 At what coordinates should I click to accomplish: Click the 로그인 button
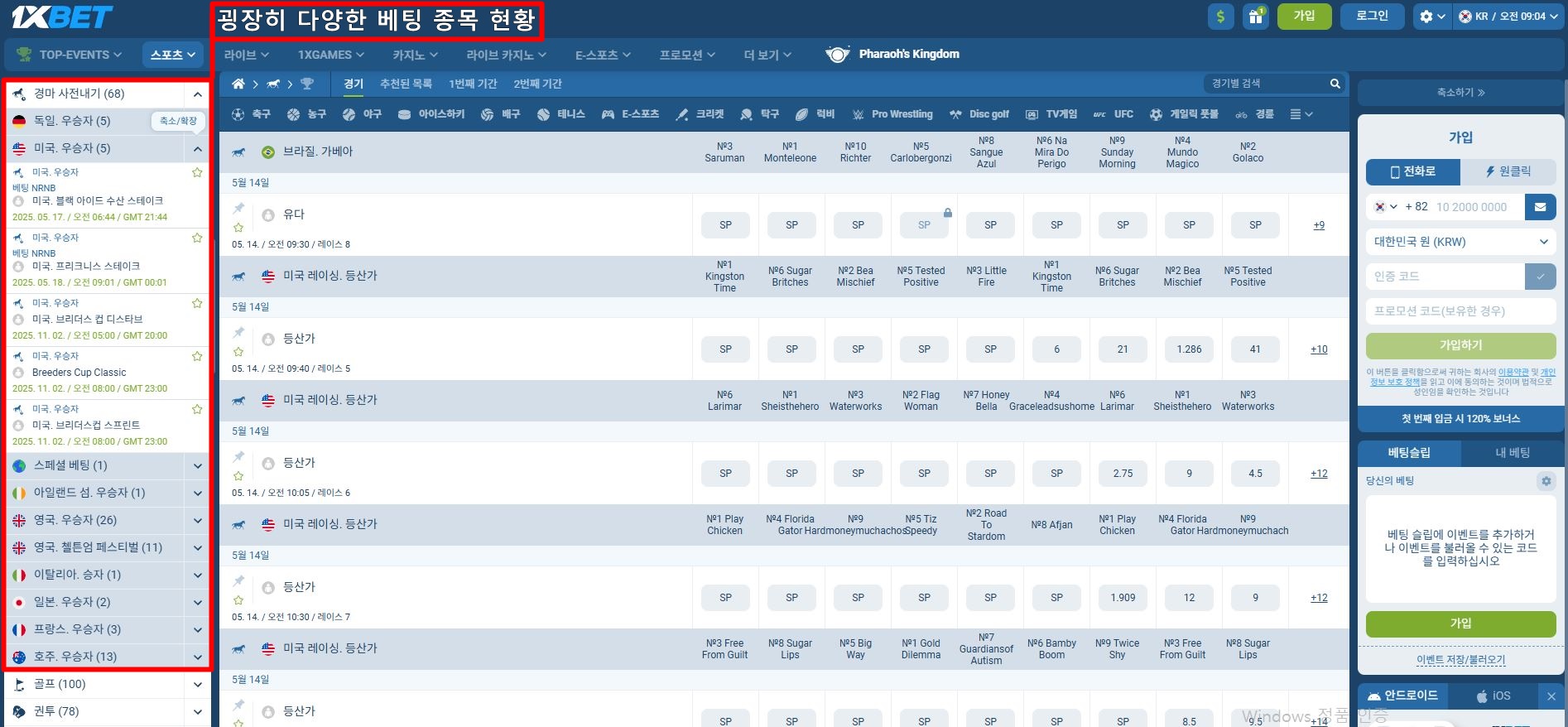1372,17
